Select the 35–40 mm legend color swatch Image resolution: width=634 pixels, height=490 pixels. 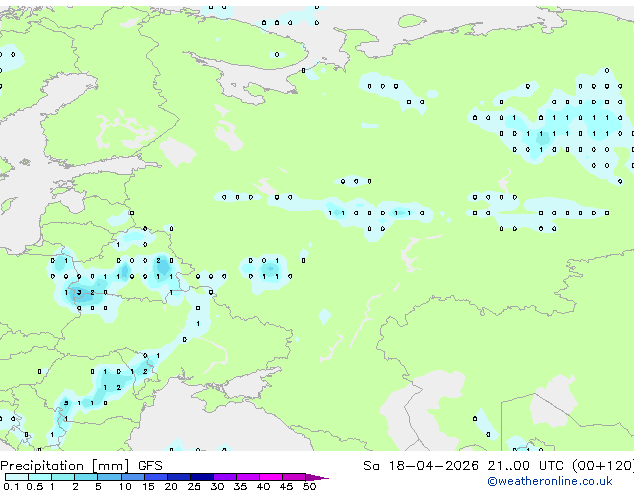[x=248, y=477]
